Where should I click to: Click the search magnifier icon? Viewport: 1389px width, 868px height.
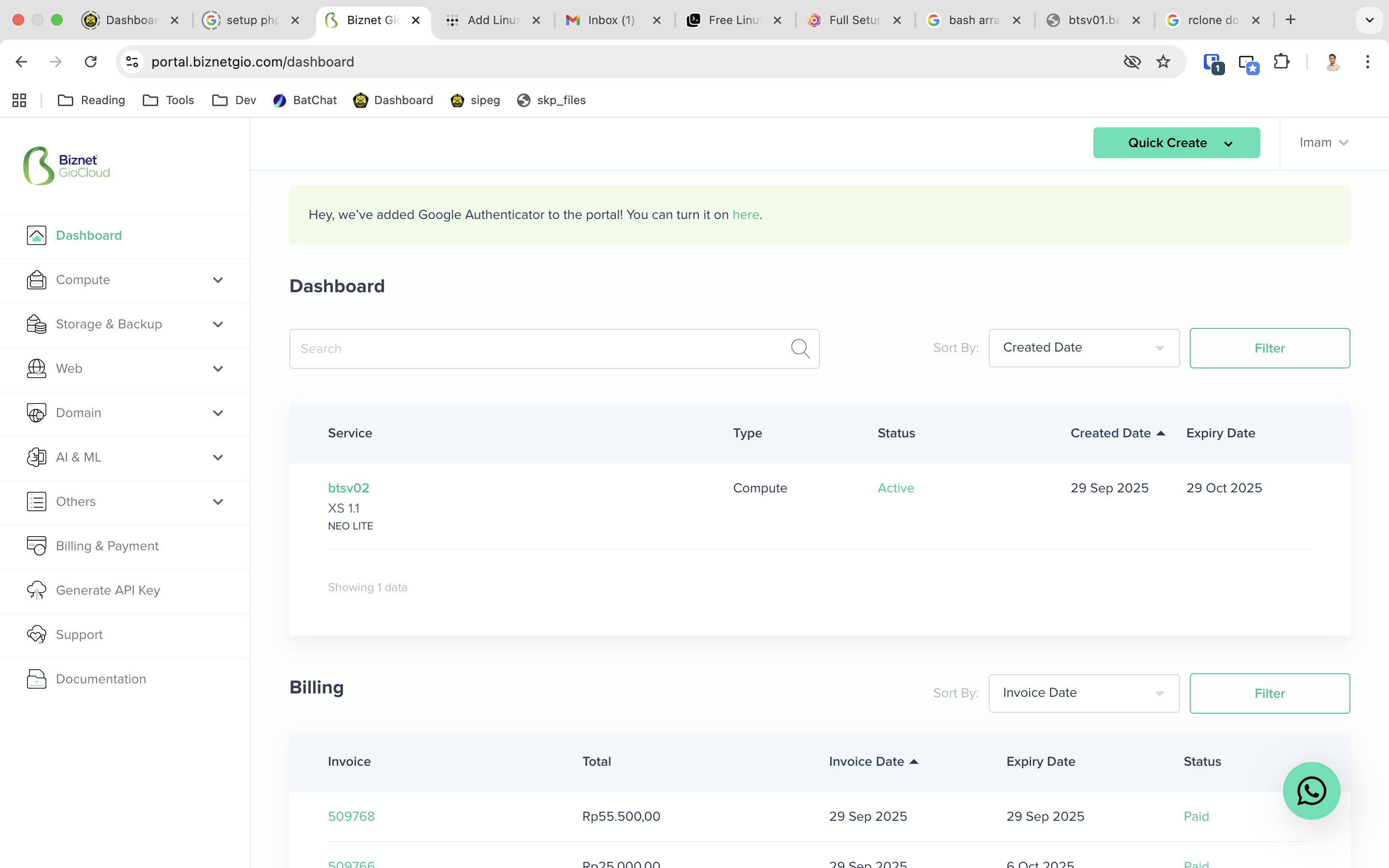[x=800, y=348]
